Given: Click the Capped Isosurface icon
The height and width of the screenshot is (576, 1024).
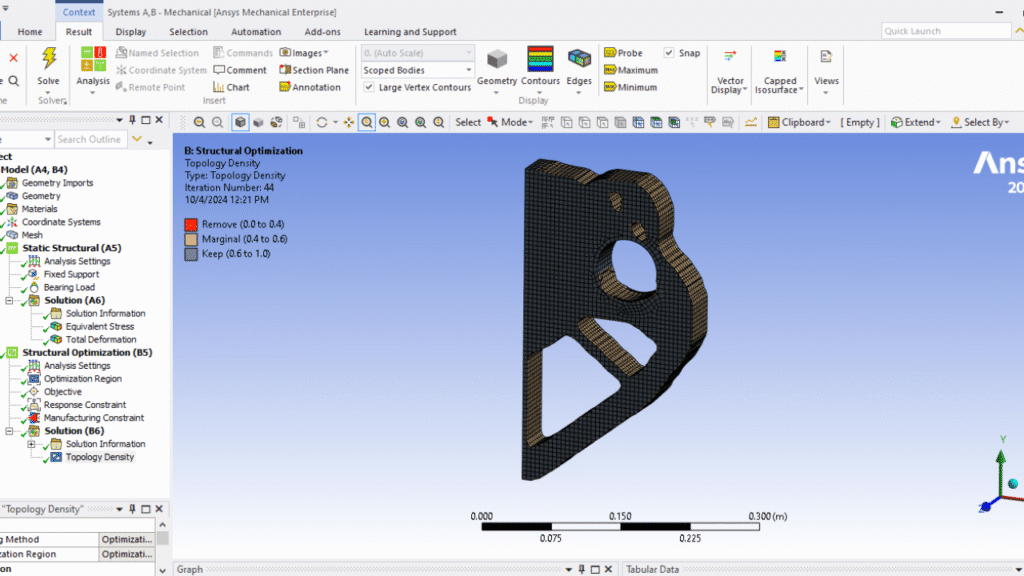Looking at the screenshot, I should click(x=780, y=59).
